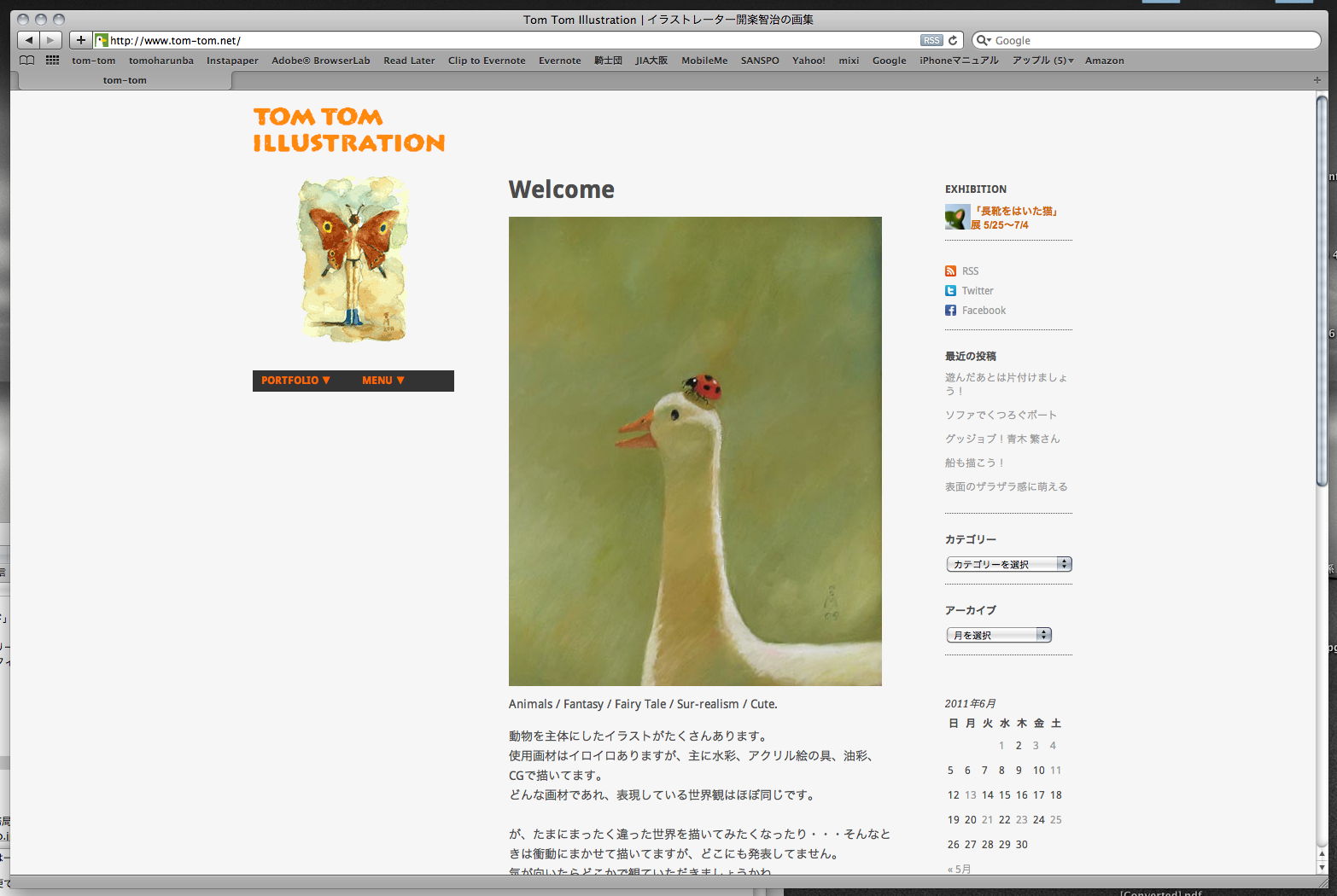1337x896 pixels.
Task: Click calendar date 21
Action: click(987, 820)
